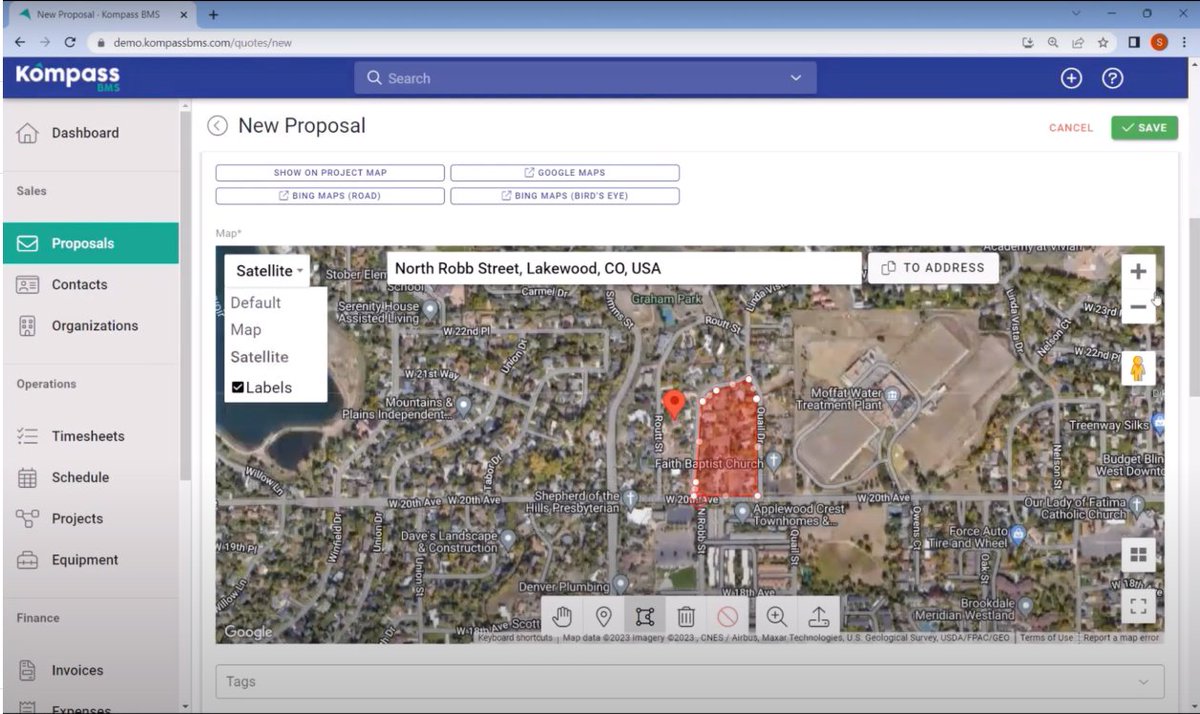Click the Street View Pegman icon
This screenshot has width=1200, height=714.
pos(1139,368)
